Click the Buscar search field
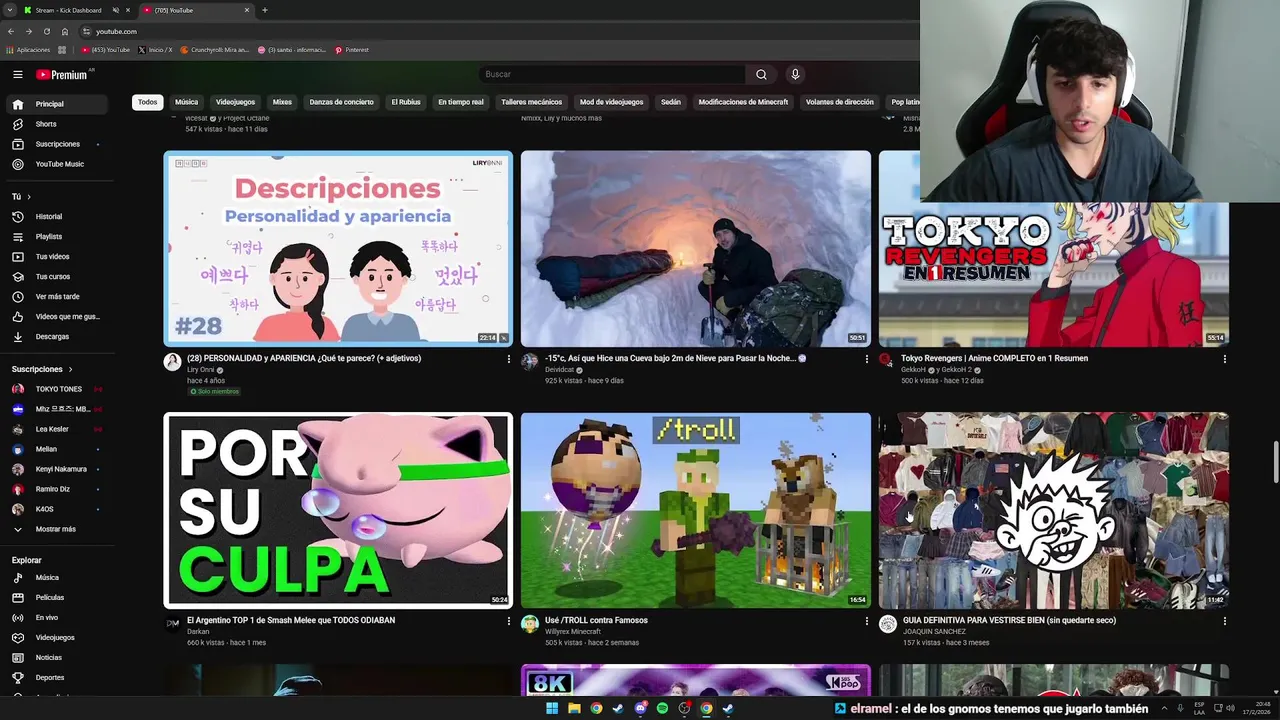 pyautogui.click(x=612, y=74)
